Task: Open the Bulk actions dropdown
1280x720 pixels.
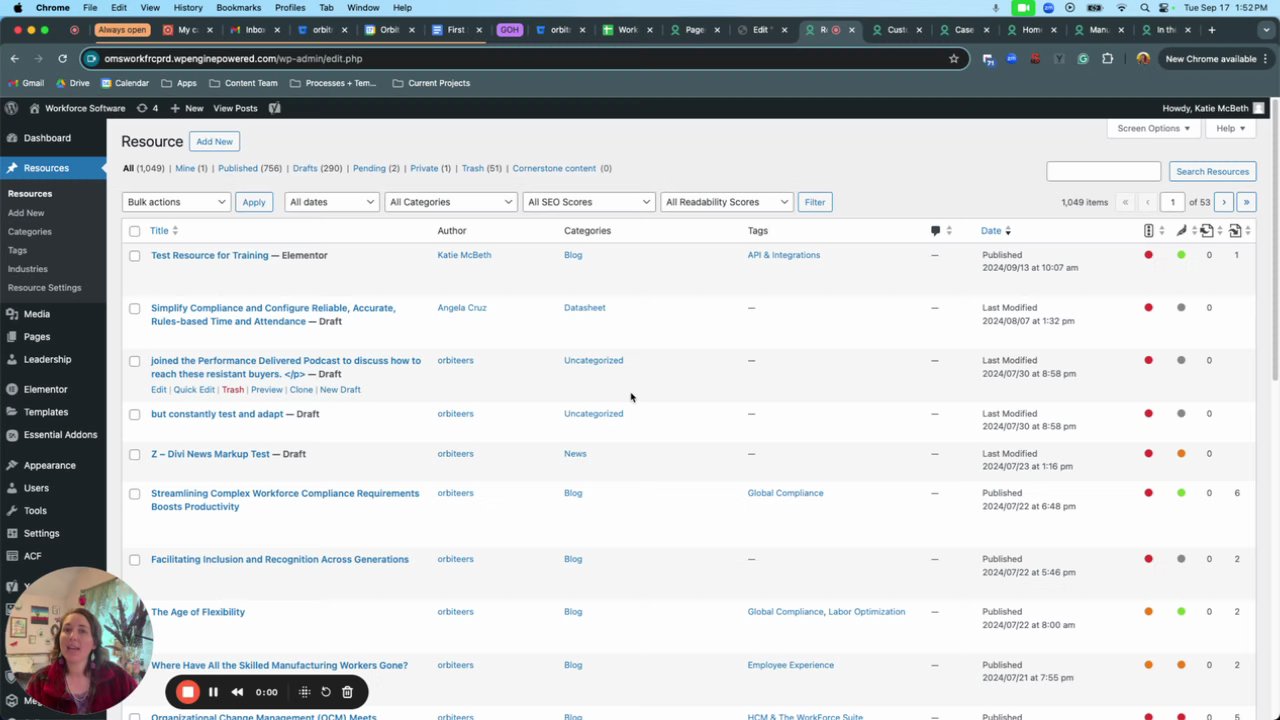Action: coord(176,202)
